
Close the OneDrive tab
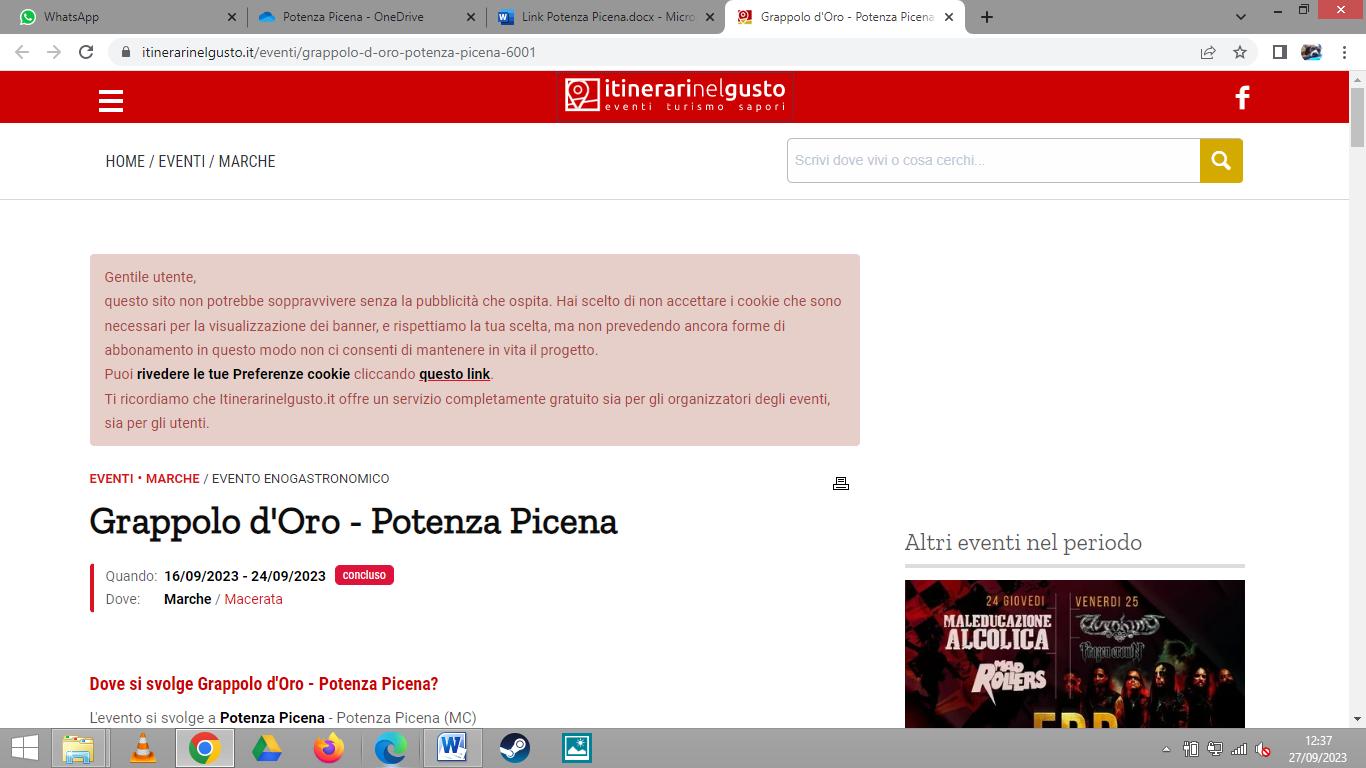coord(471,17)
